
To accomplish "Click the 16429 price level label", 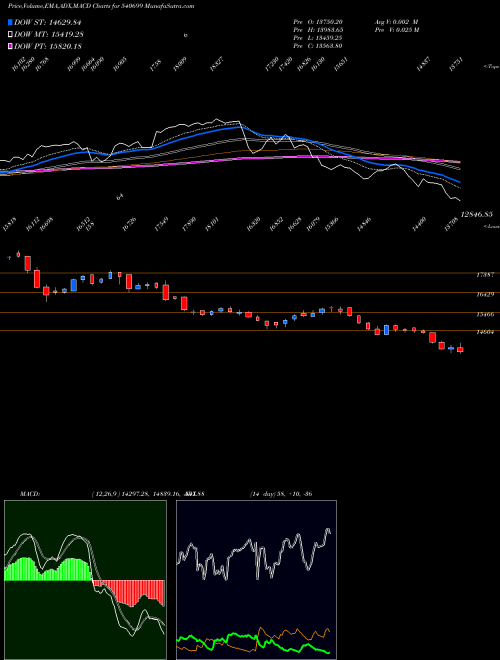I will point(485,295).
